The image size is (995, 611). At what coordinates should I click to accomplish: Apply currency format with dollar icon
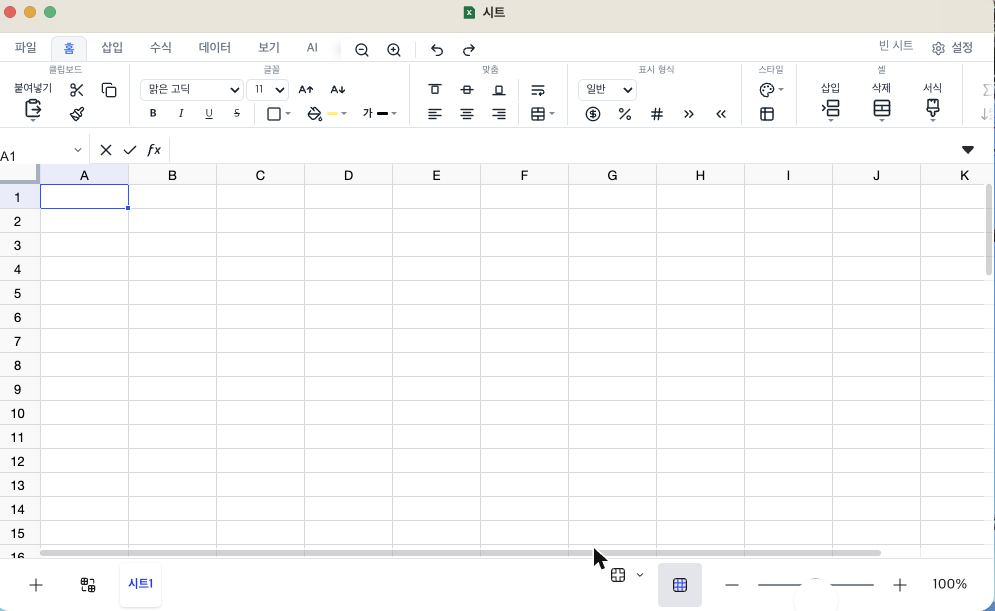593,114
